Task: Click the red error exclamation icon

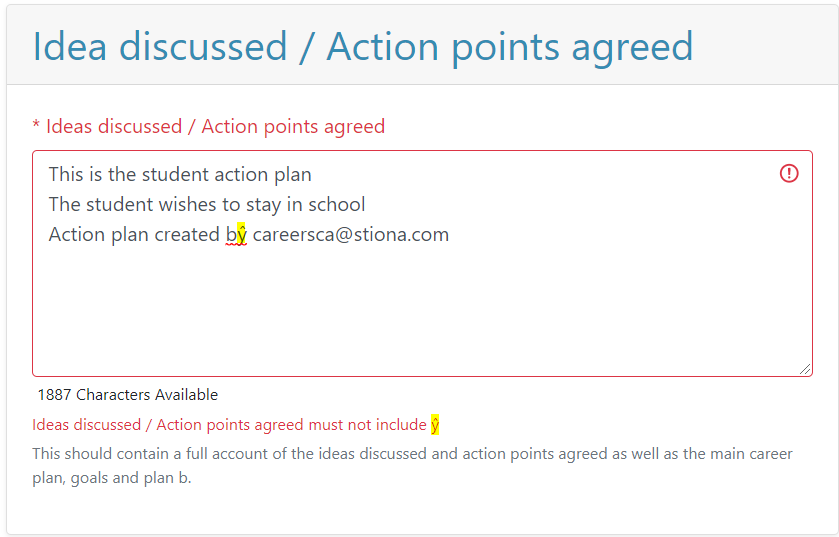Action: [789, 174]
